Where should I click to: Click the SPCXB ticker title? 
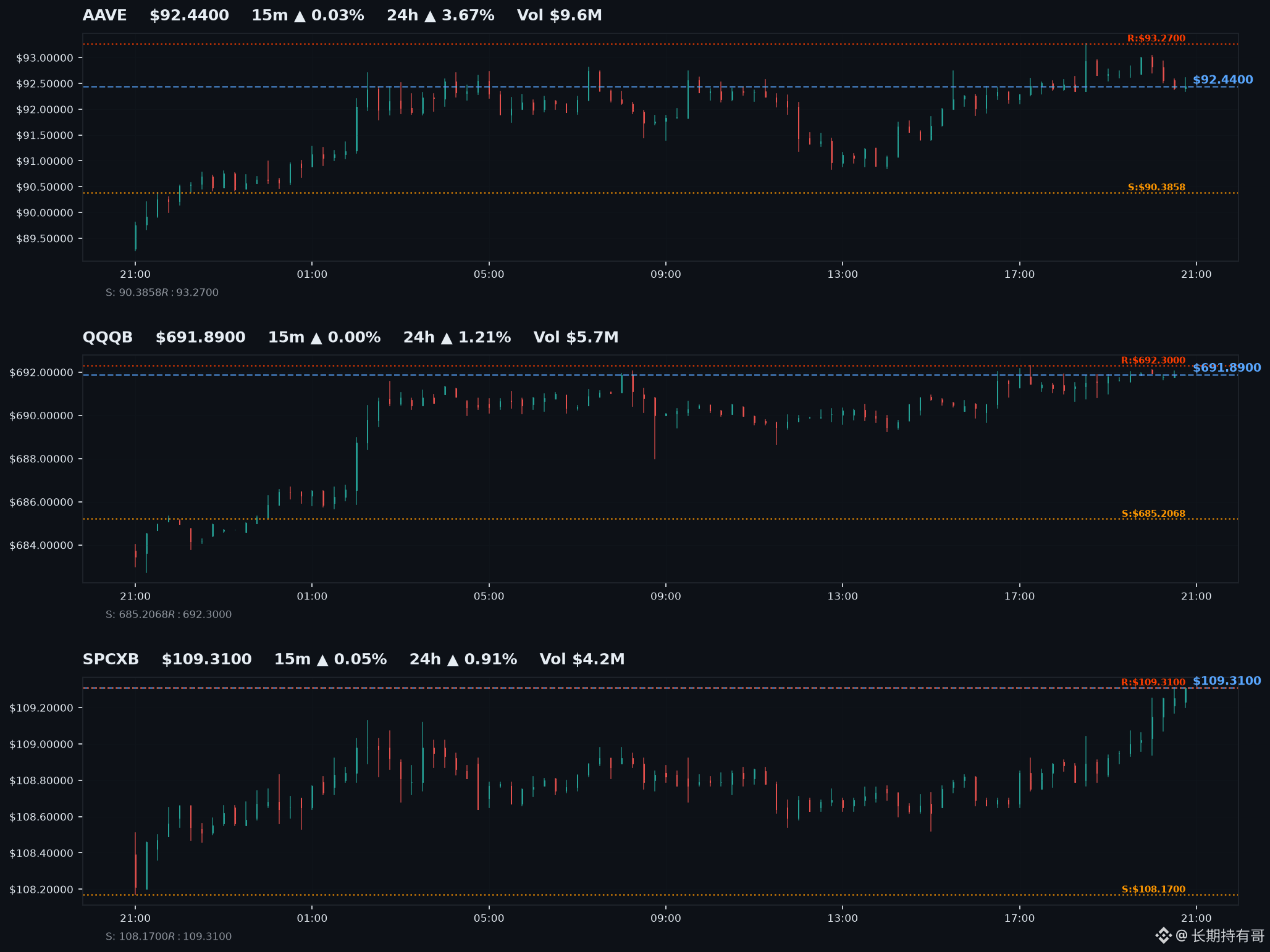tap(111, 659)
